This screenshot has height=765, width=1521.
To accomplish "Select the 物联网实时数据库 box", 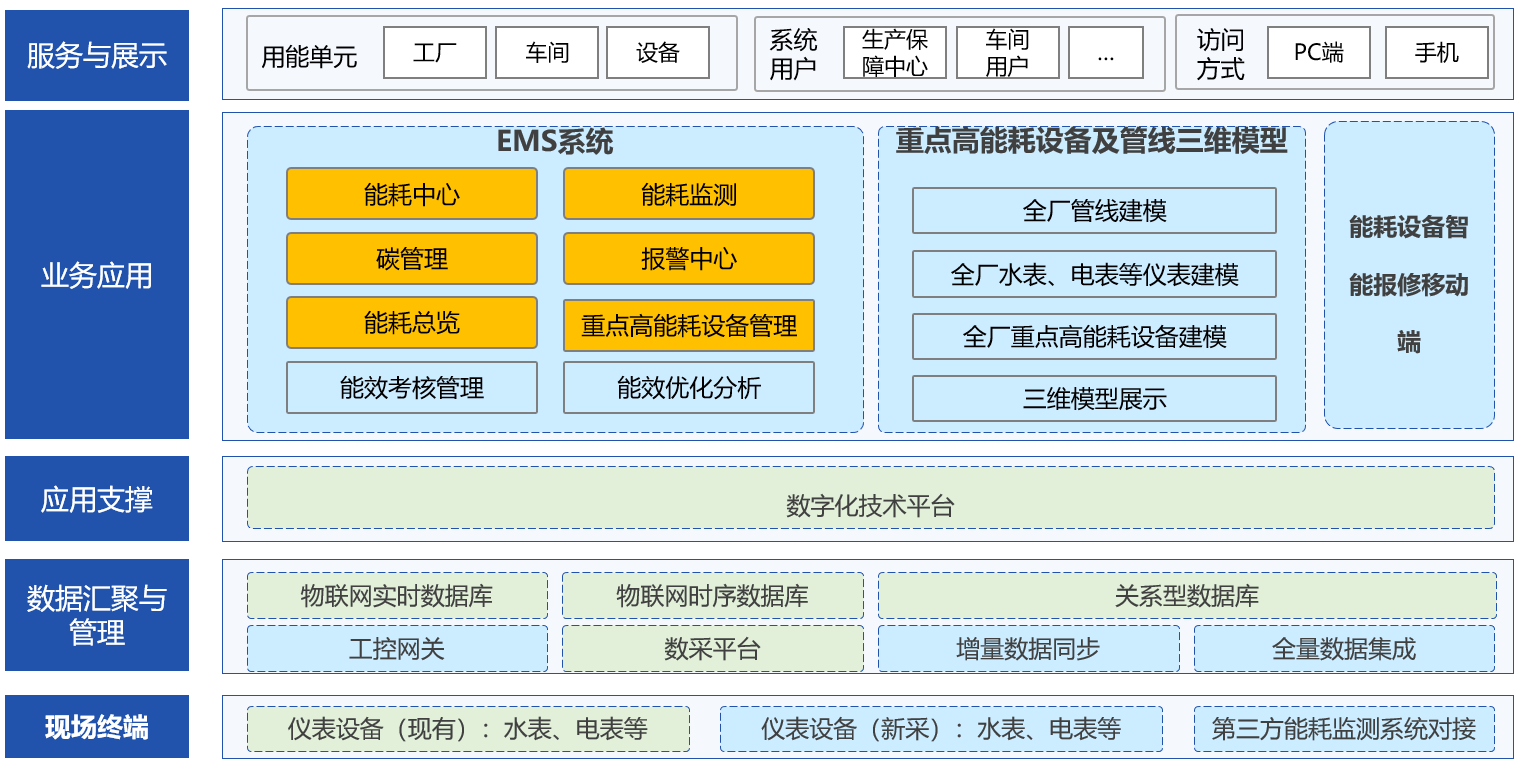I will [x=397, y=596].
